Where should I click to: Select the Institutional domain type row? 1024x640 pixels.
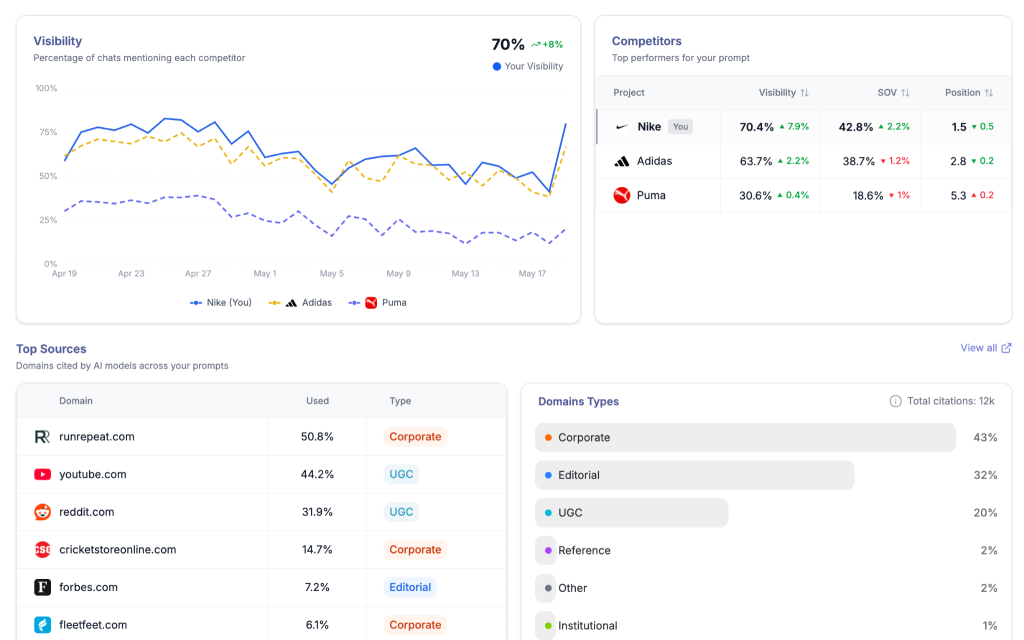pyautogui.click(x=767, y=626)
